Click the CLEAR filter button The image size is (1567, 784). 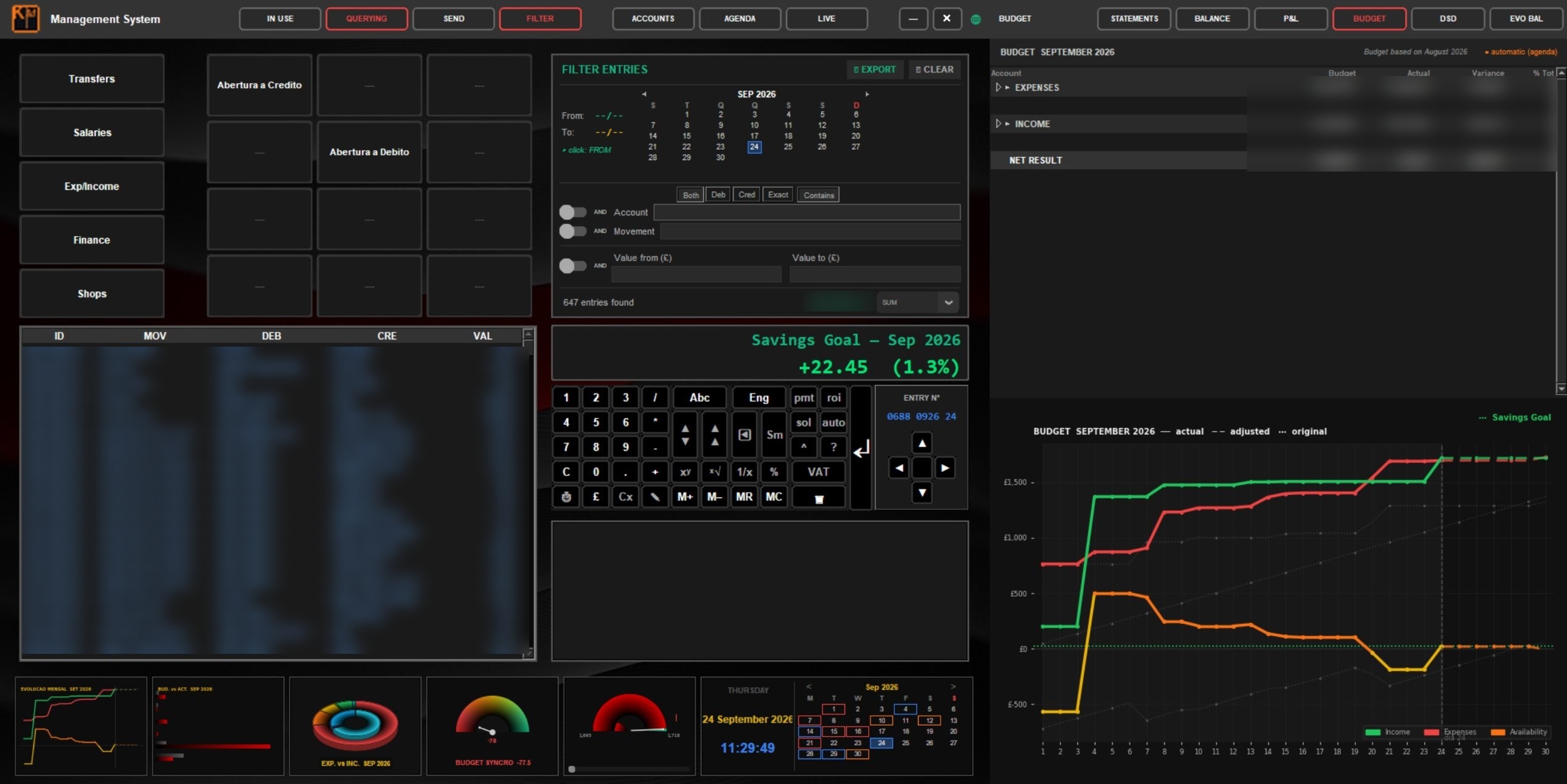(x=934, y=69)
